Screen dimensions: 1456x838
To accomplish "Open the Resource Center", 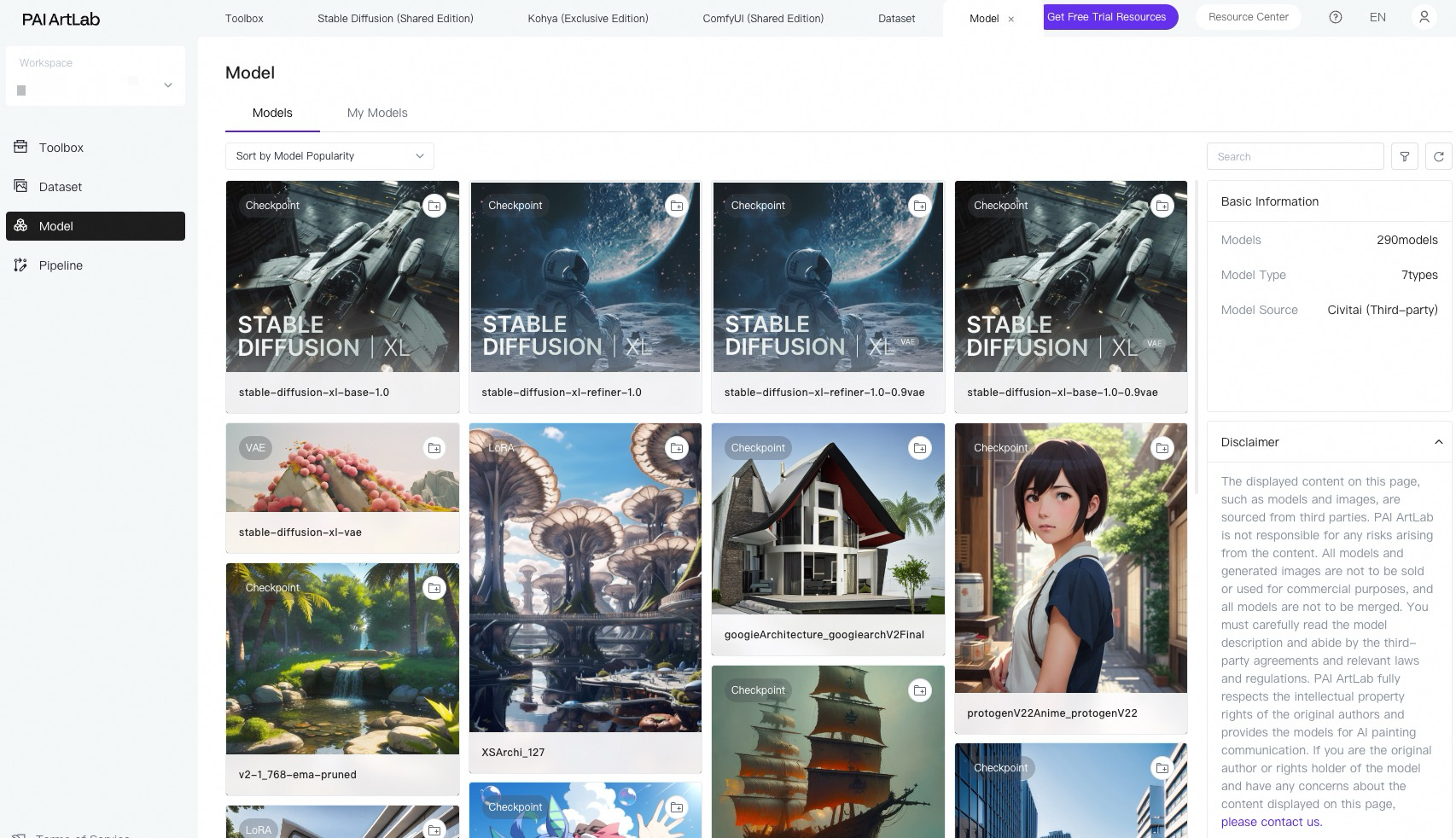I will (1249, 17).
